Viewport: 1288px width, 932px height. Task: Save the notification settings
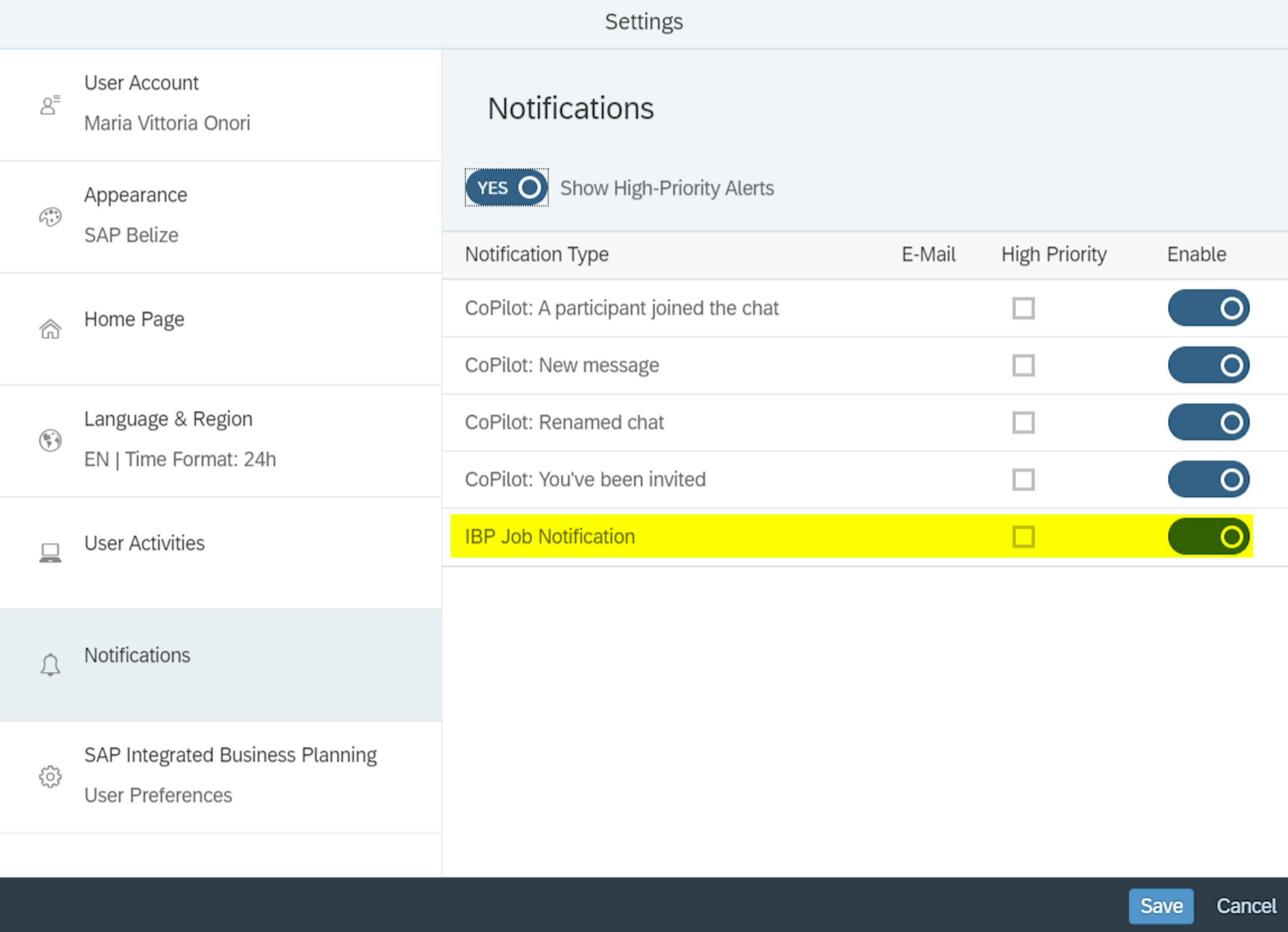coord(1161,906)
